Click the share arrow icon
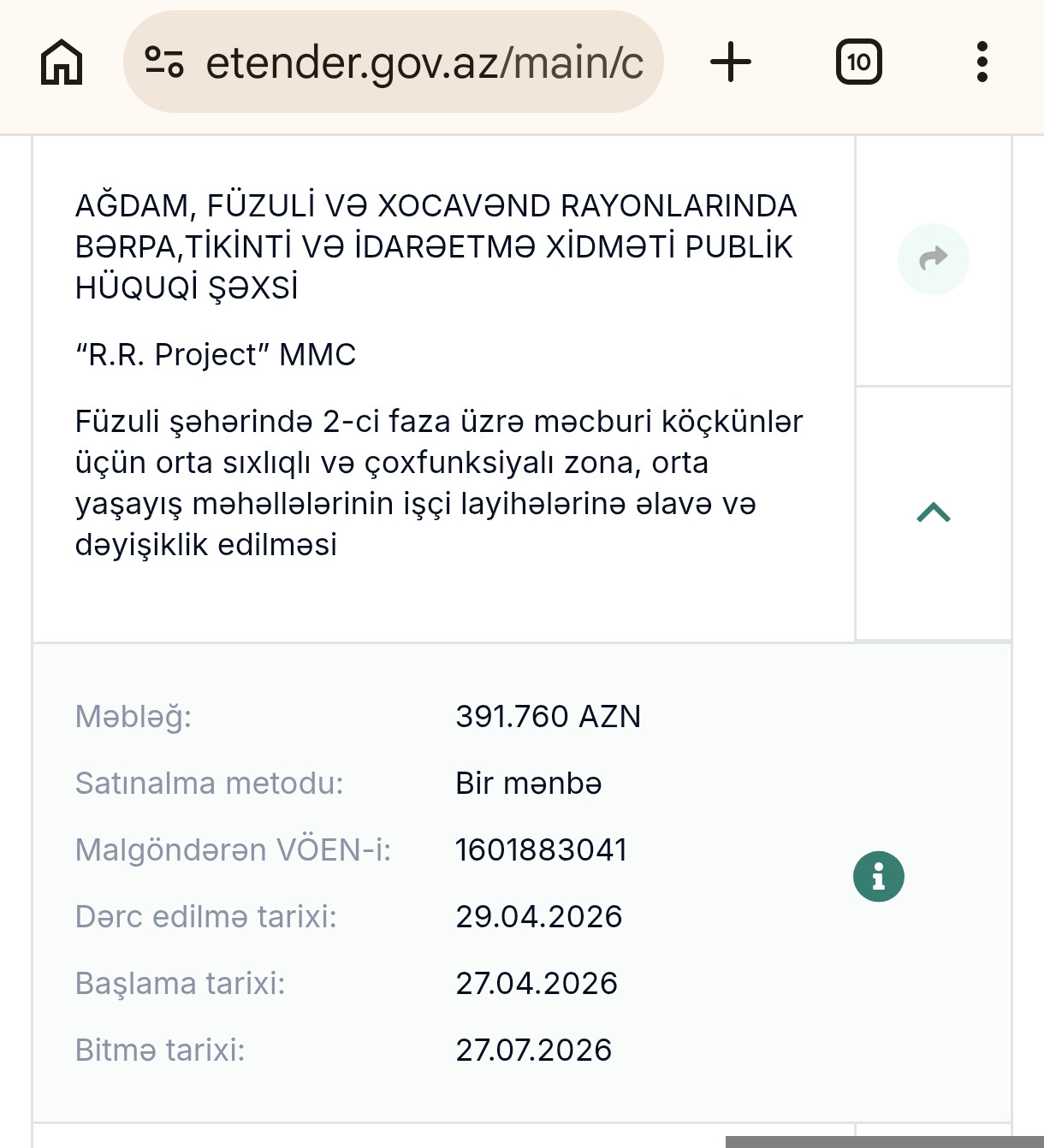This screenshot has width=1044, height=1148. click(x=933, y=258)
